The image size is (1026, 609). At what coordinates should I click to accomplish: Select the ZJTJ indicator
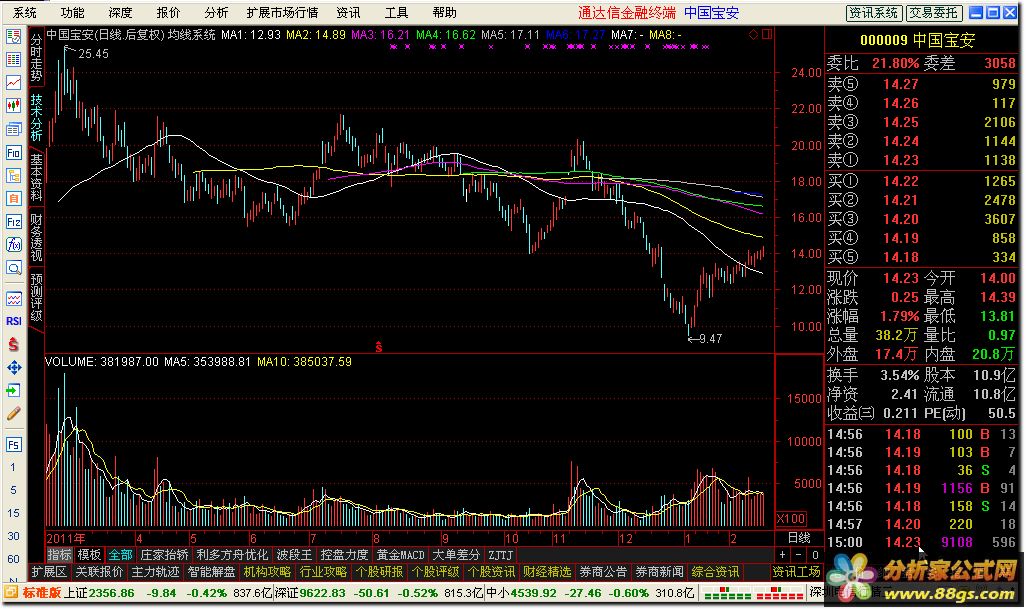pos(501,555)
